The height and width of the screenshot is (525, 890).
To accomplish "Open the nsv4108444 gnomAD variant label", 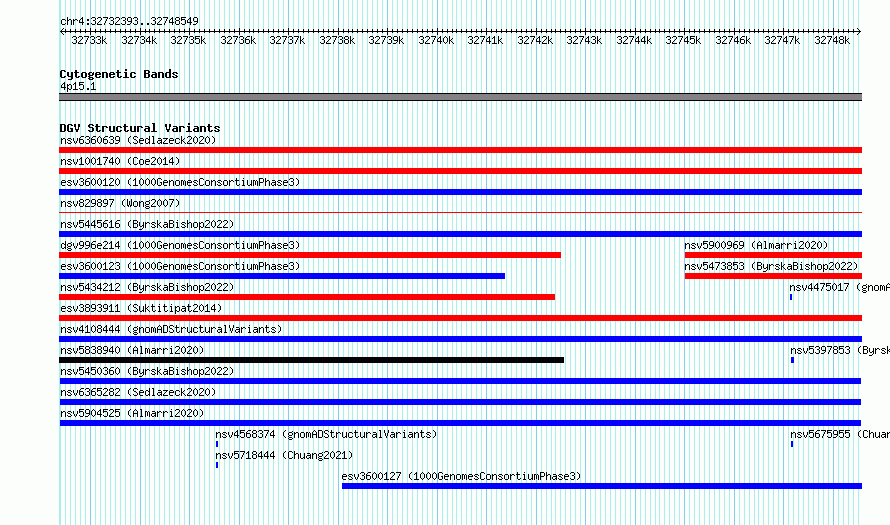I will [x=171, y=329].
